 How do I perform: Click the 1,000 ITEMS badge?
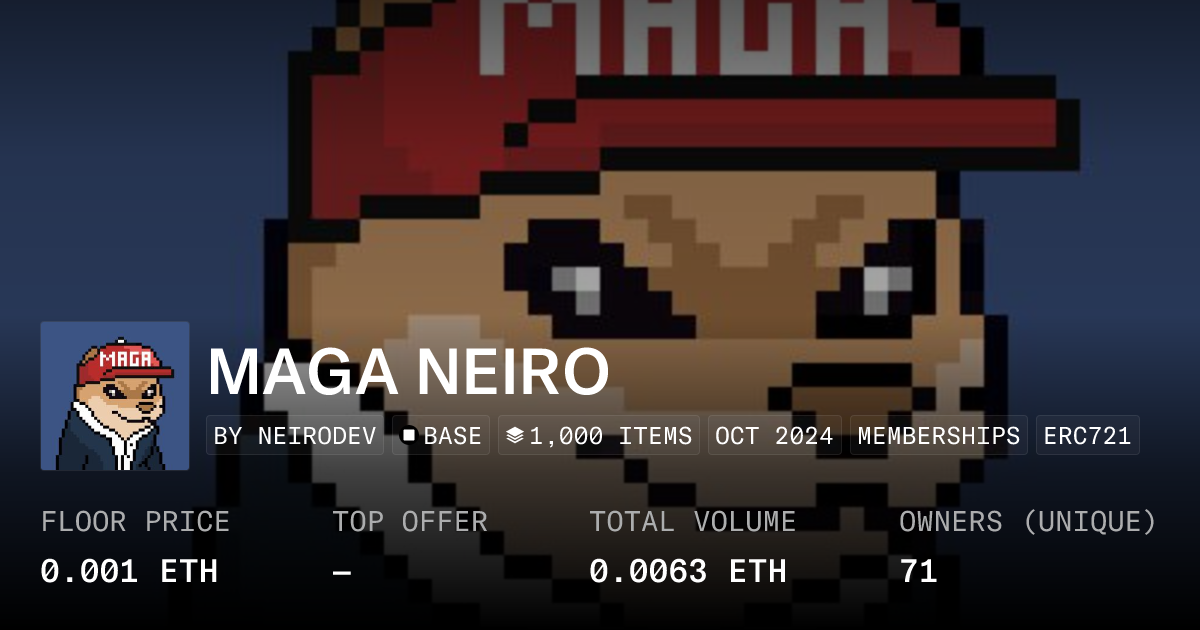[599, 436]
